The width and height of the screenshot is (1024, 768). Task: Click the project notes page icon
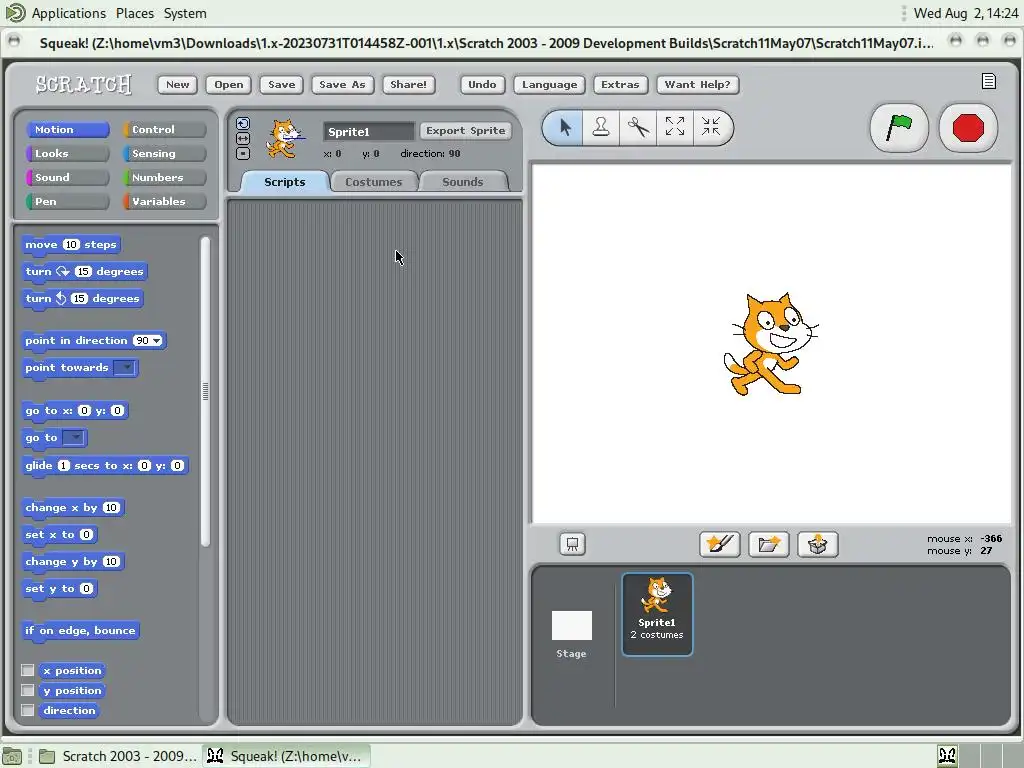[x=989, y=81]
